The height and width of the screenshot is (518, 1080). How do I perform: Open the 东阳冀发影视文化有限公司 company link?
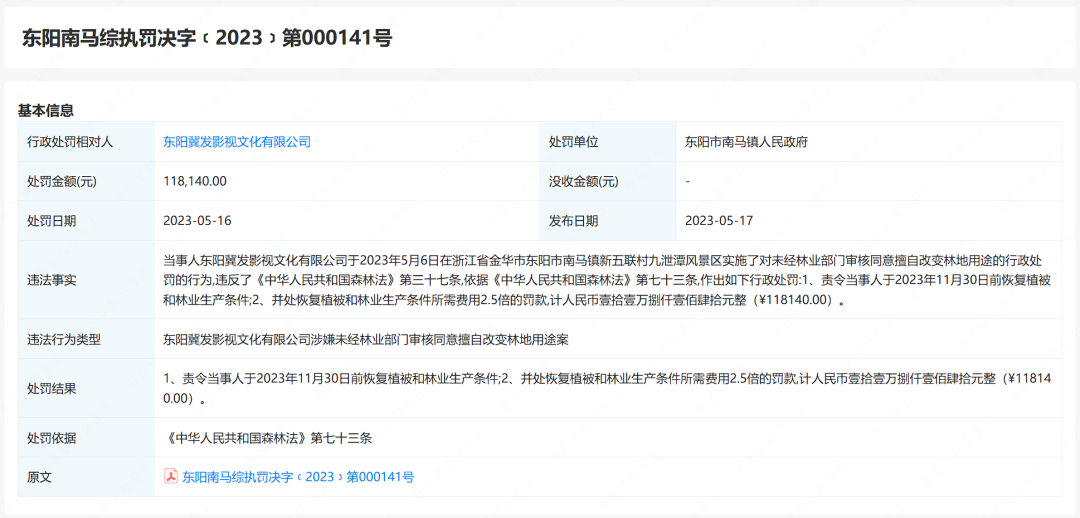coord(237,142)
